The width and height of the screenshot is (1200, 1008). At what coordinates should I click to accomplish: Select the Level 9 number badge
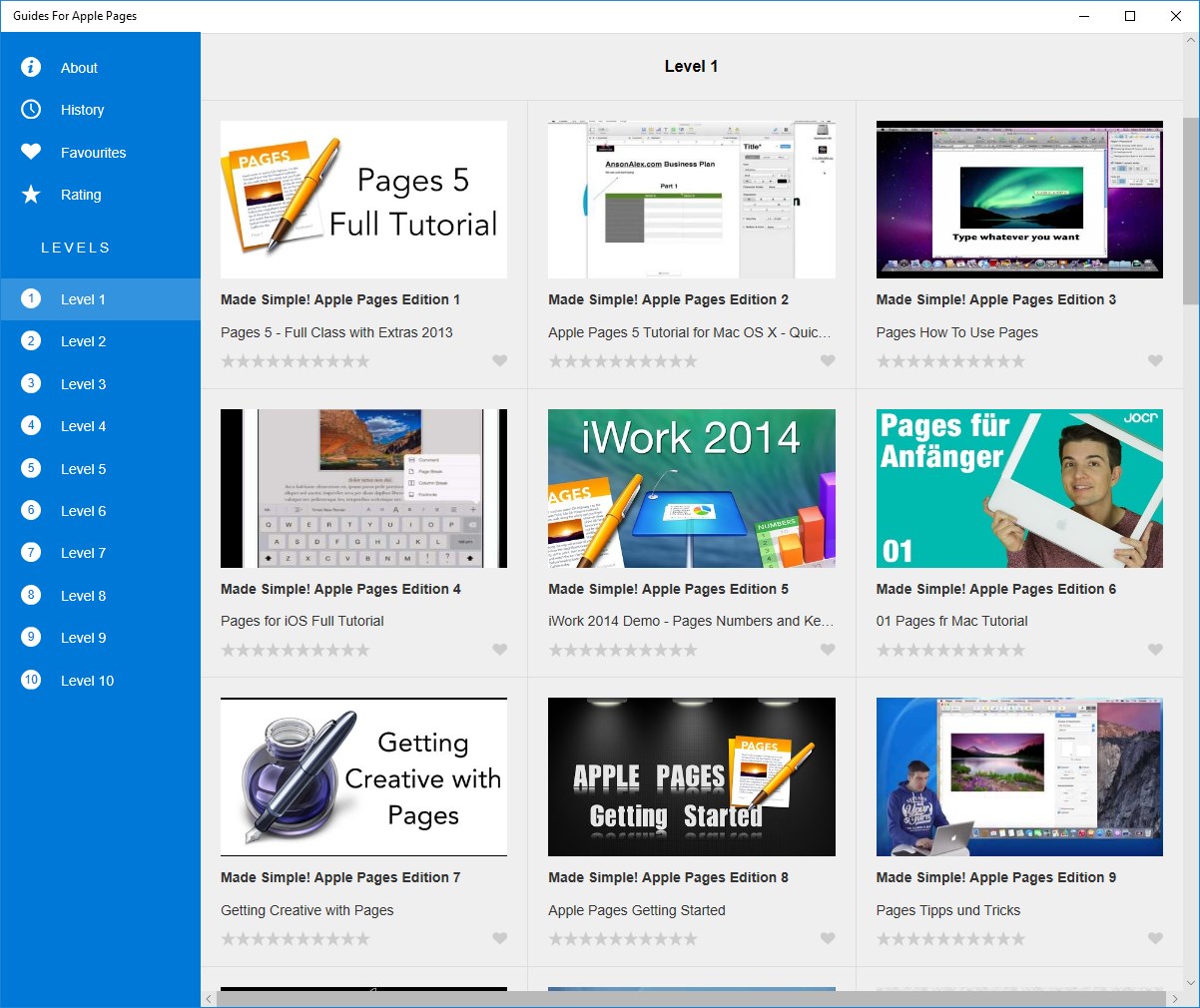click(x=31, y=637)
